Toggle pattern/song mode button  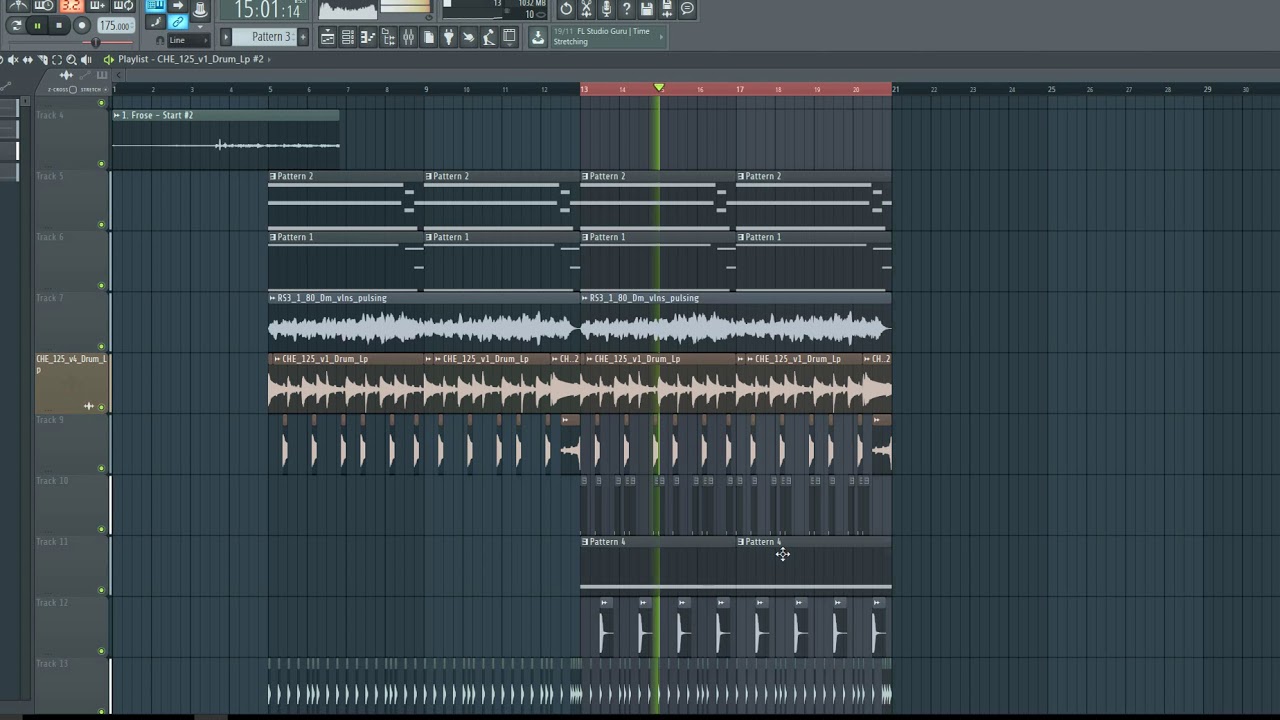[x=16, y=25]
